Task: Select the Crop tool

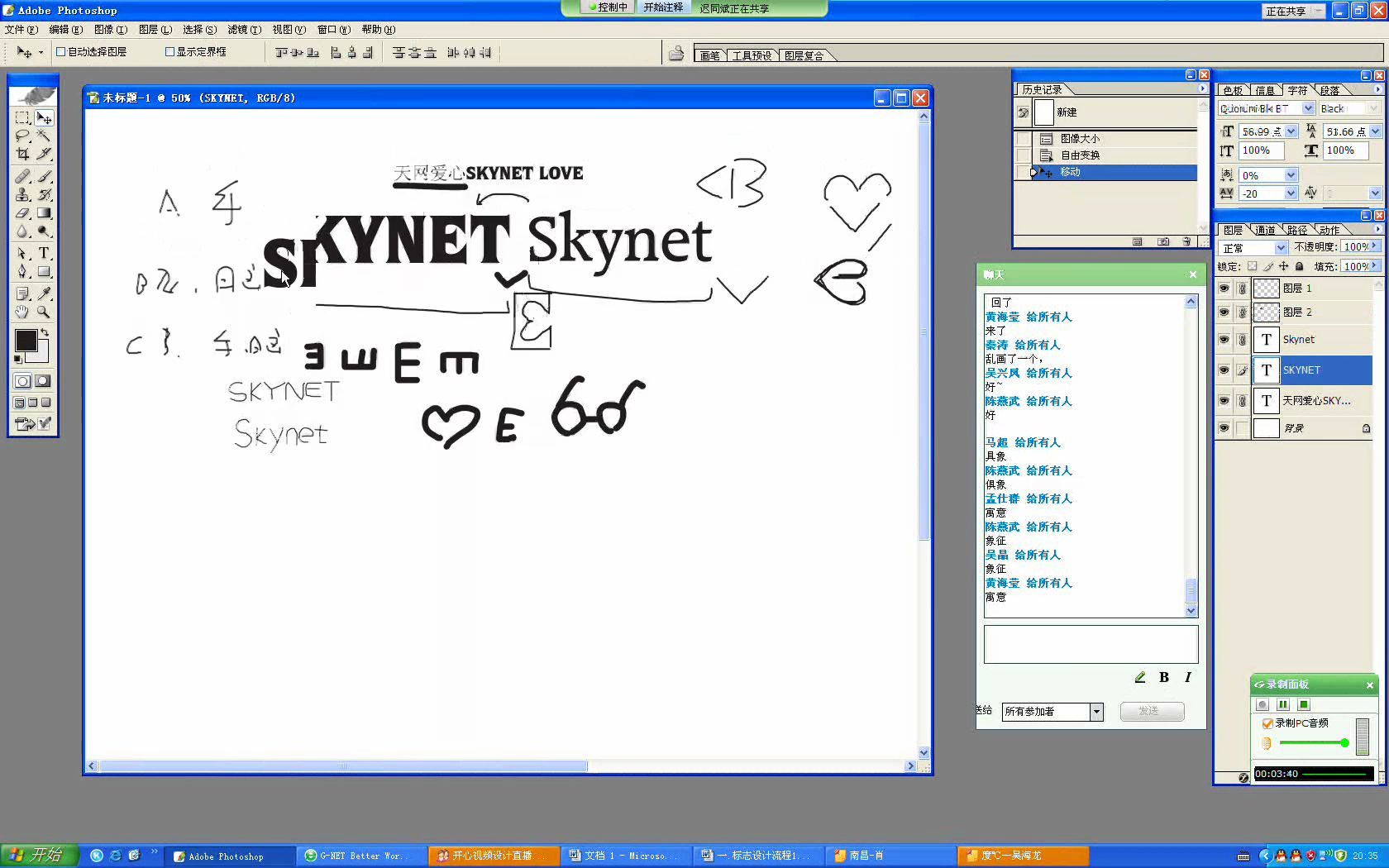Action: (22, 154)
